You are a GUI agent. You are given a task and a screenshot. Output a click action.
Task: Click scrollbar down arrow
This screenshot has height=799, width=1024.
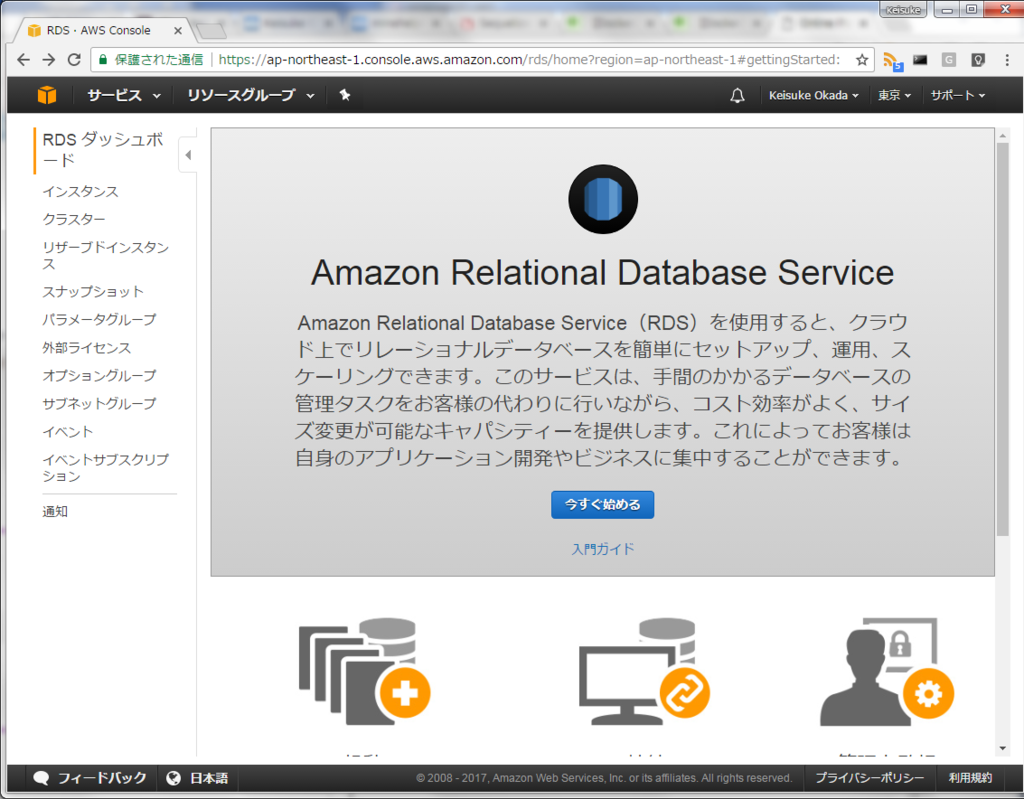point(1002,749)
